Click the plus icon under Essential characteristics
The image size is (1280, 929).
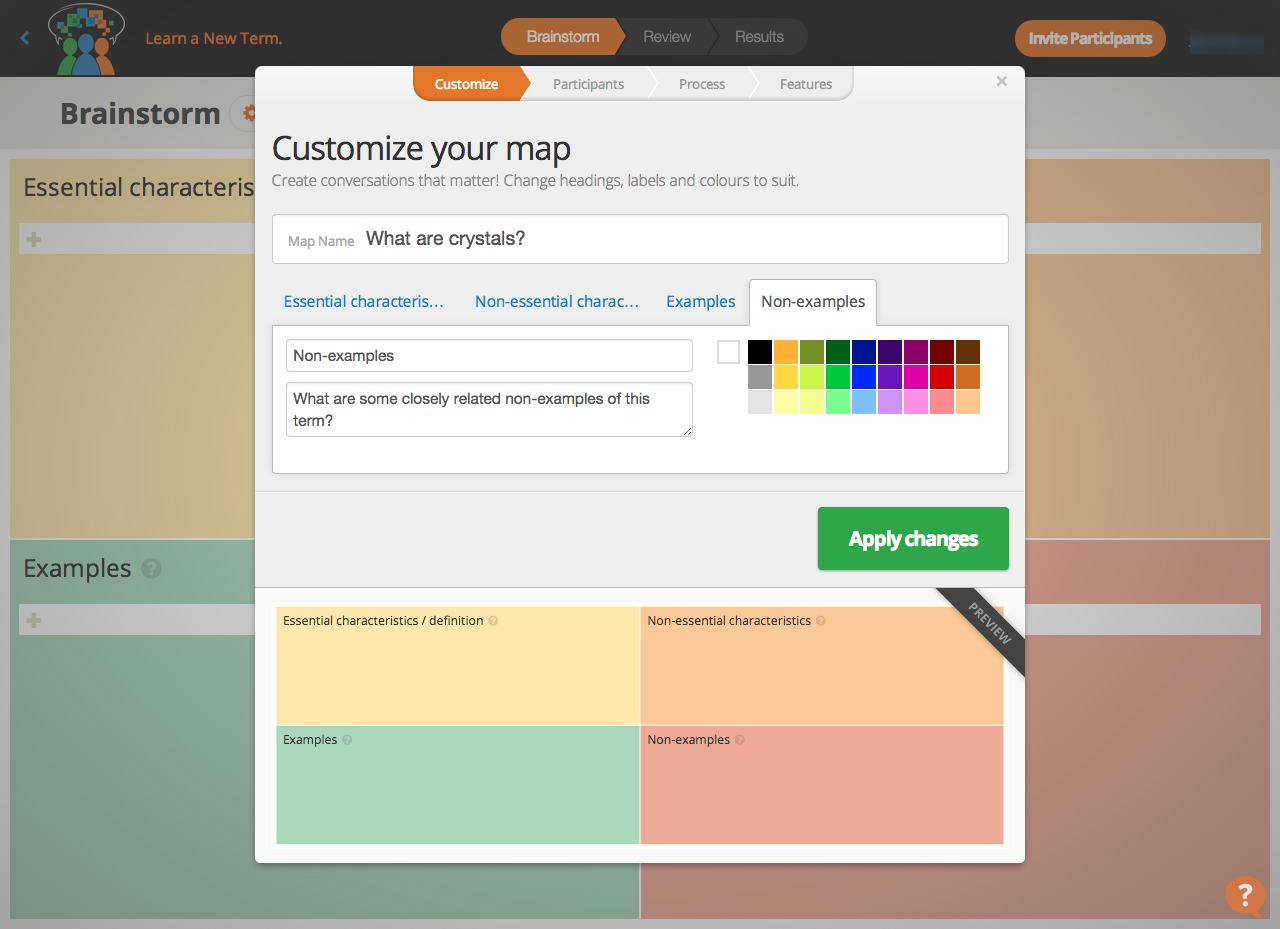34,239
